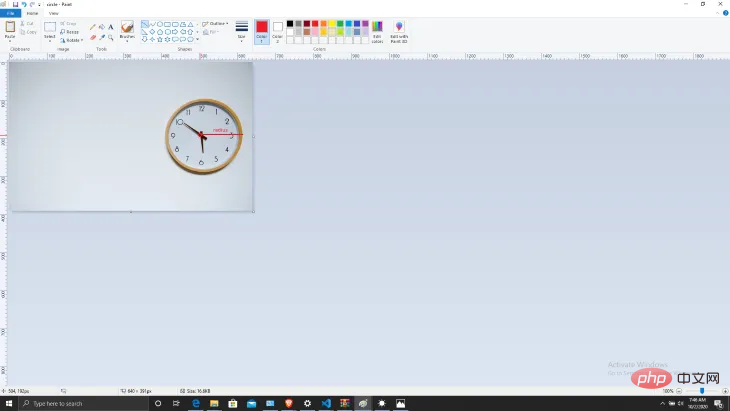Image resolution: width=730 pixels, height=411 pixels.
Task: Activate Color 2 background selector
Action: pos(277,32)
